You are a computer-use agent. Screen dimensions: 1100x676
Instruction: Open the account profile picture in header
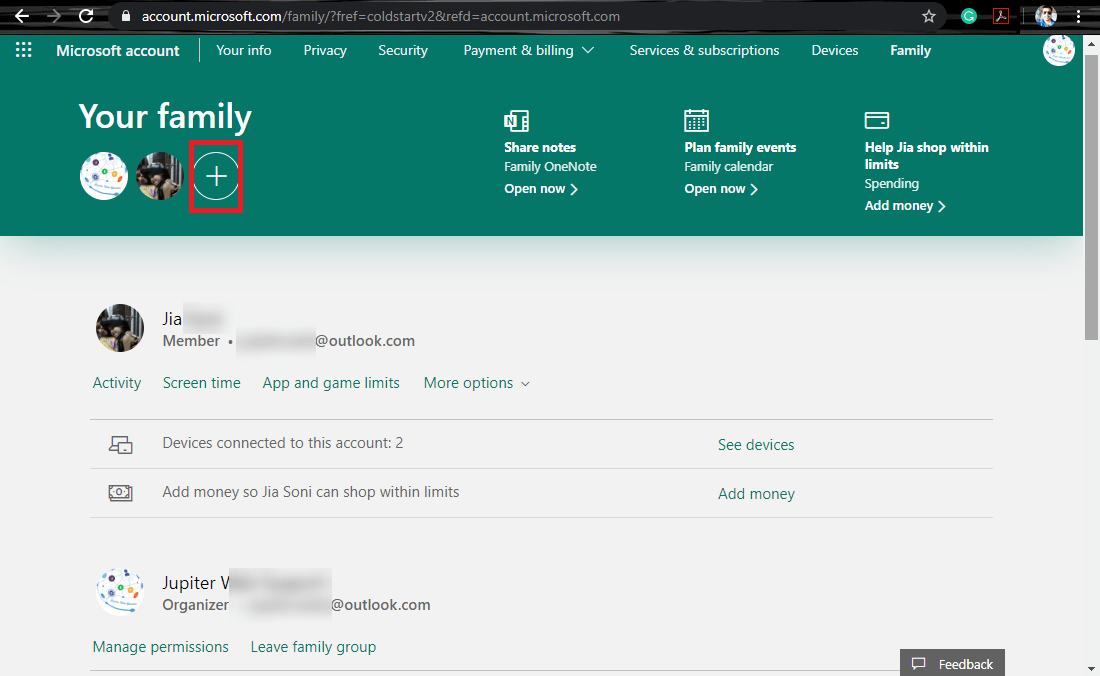[x=1058, y=50]
